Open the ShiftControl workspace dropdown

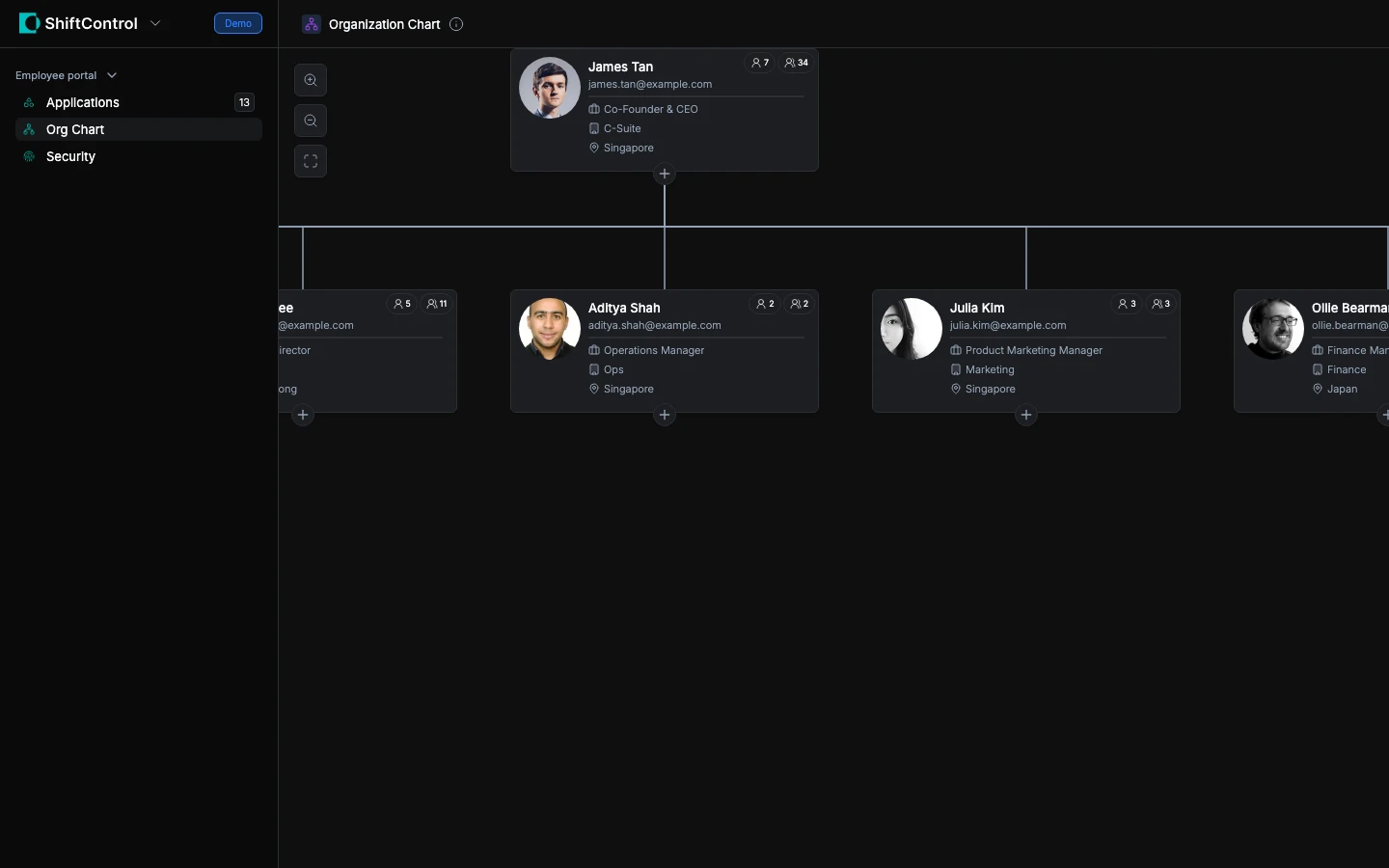pyautogui.click(x=155, y=23)
